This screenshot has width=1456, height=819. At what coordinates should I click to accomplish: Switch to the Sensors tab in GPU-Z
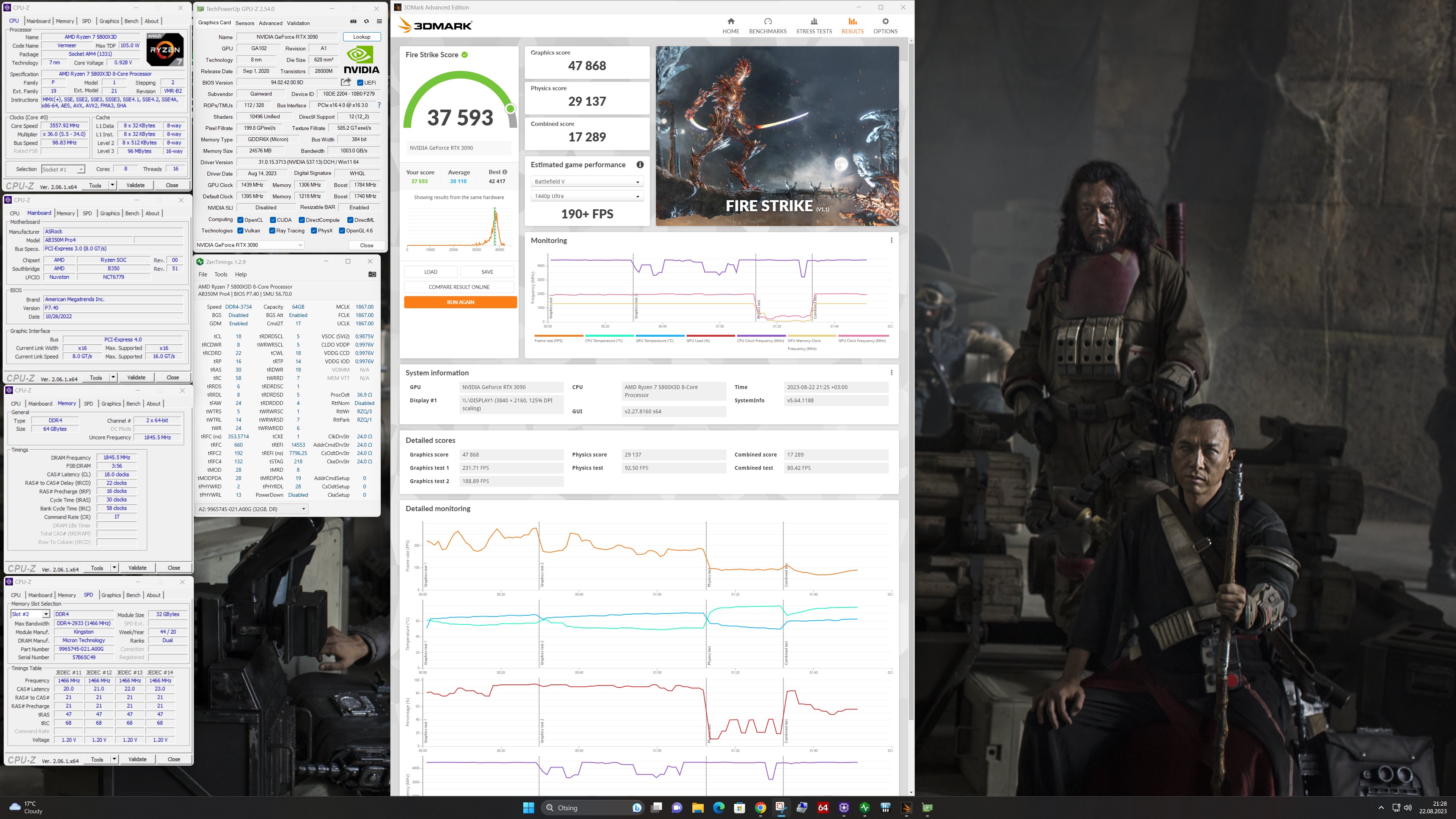245,23
